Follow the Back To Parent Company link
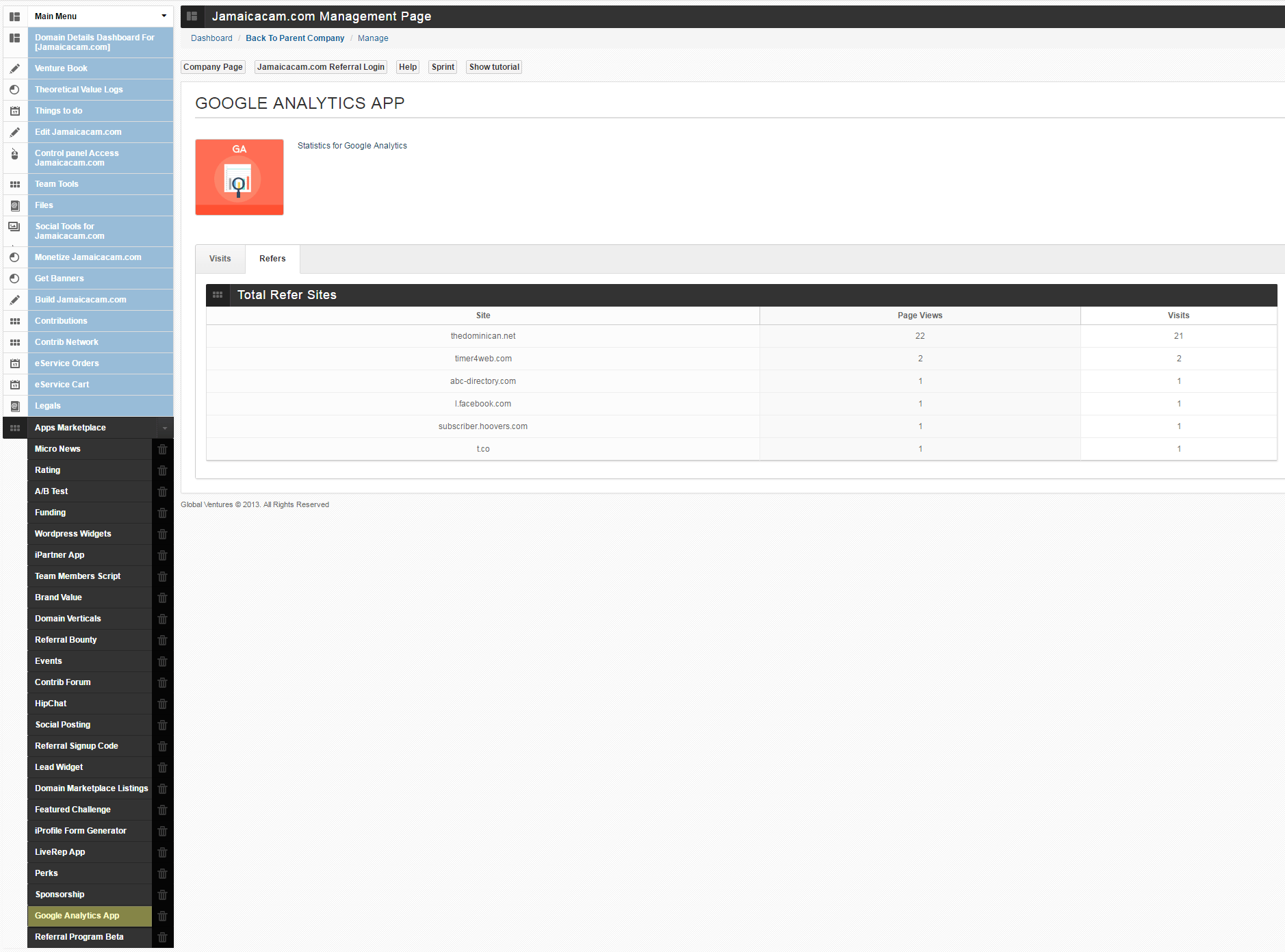Screen dimensions: 1285x952 pyautogui.click(x=295, y=38)
